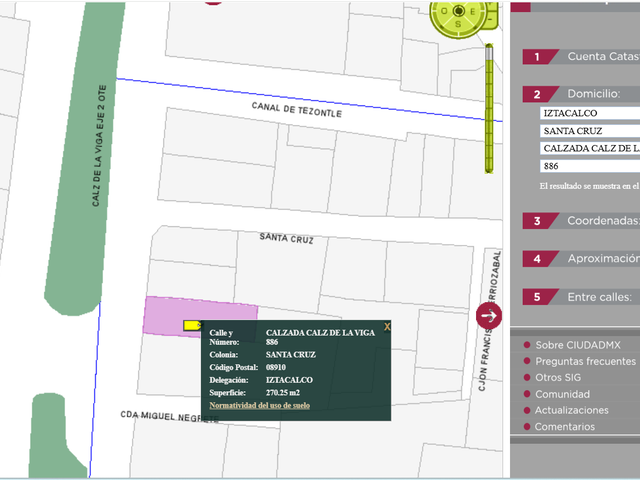Open the Otros SIG link
This screenshot has height=480, width=640.
tap(558, 378)
